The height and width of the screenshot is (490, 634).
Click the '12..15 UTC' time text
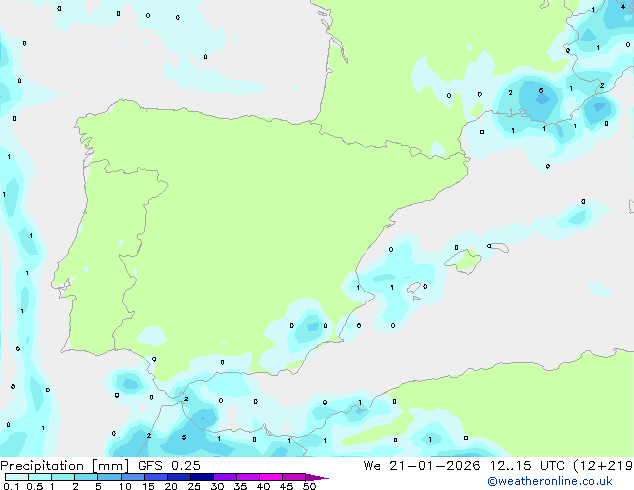click(527, 466)
